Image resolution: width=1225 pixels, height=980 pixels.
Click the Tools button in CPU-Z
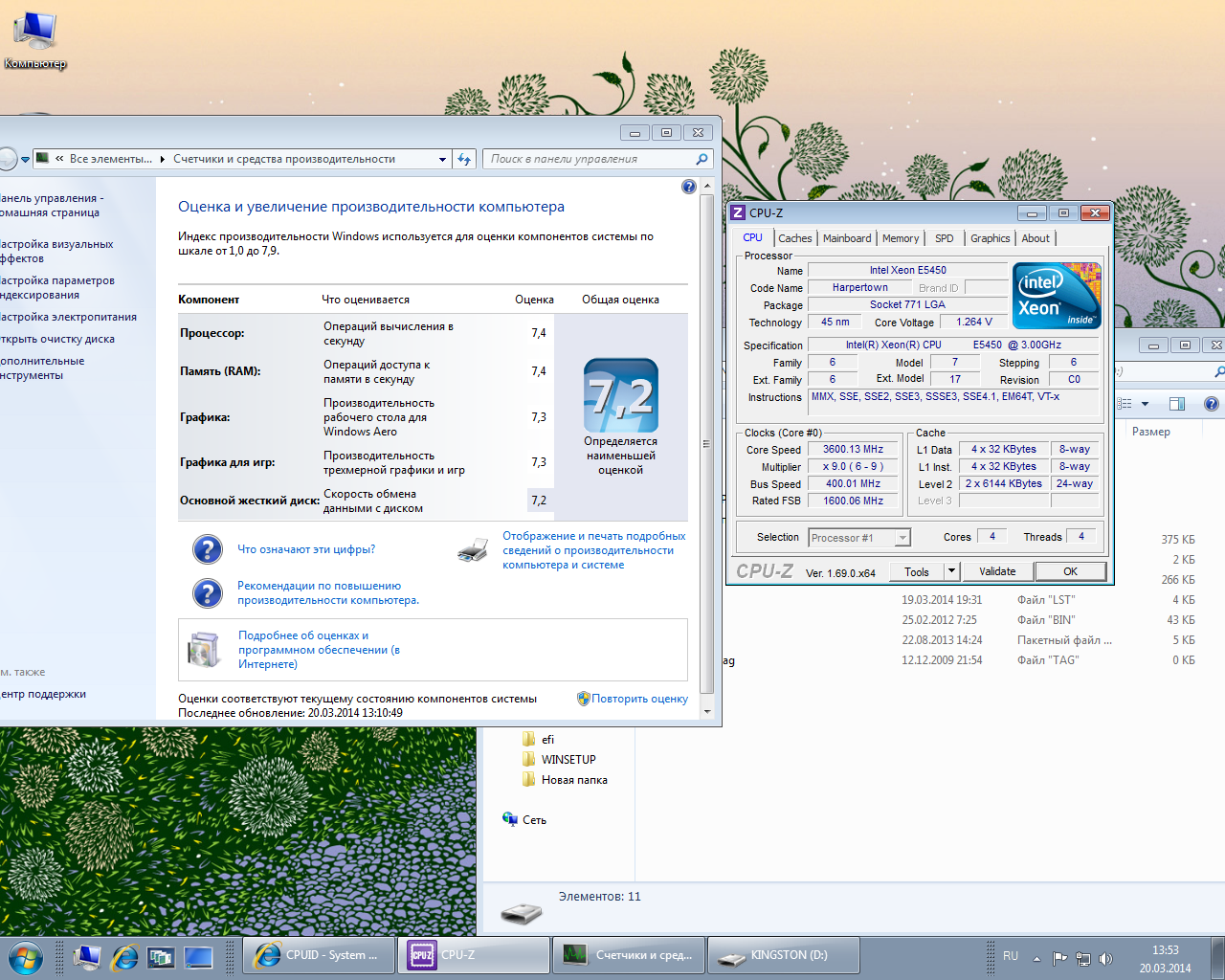pyautogui.click(x=917, y=571)
